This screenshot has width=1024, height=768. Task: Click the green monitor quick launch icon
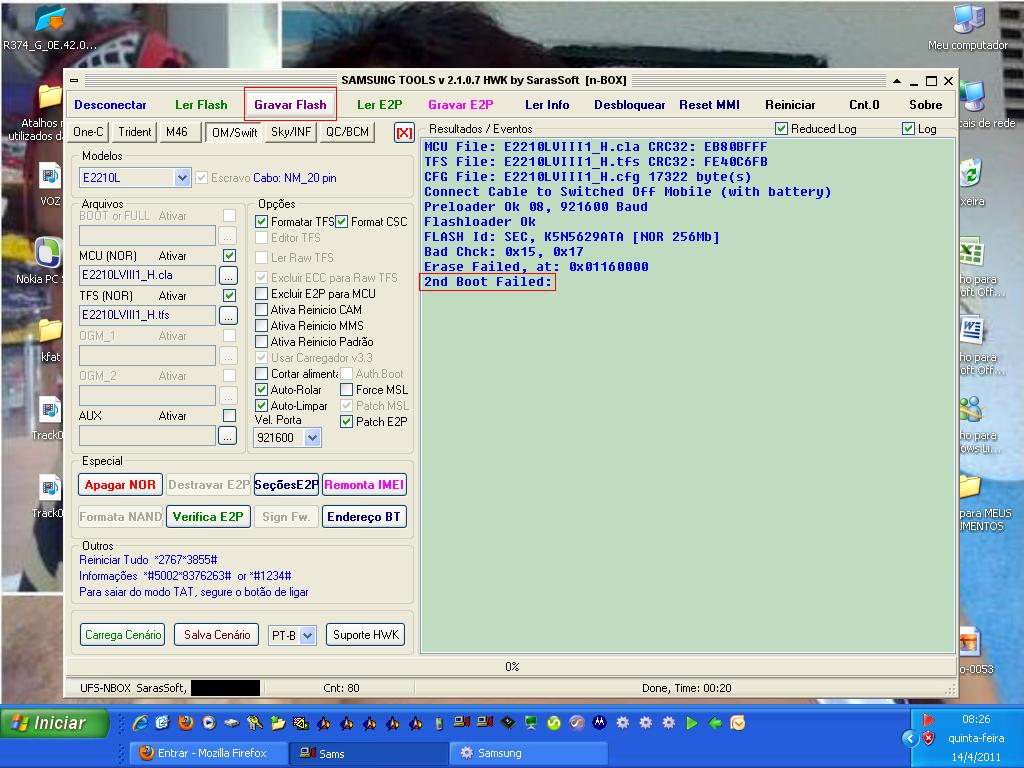coord(530,723)
